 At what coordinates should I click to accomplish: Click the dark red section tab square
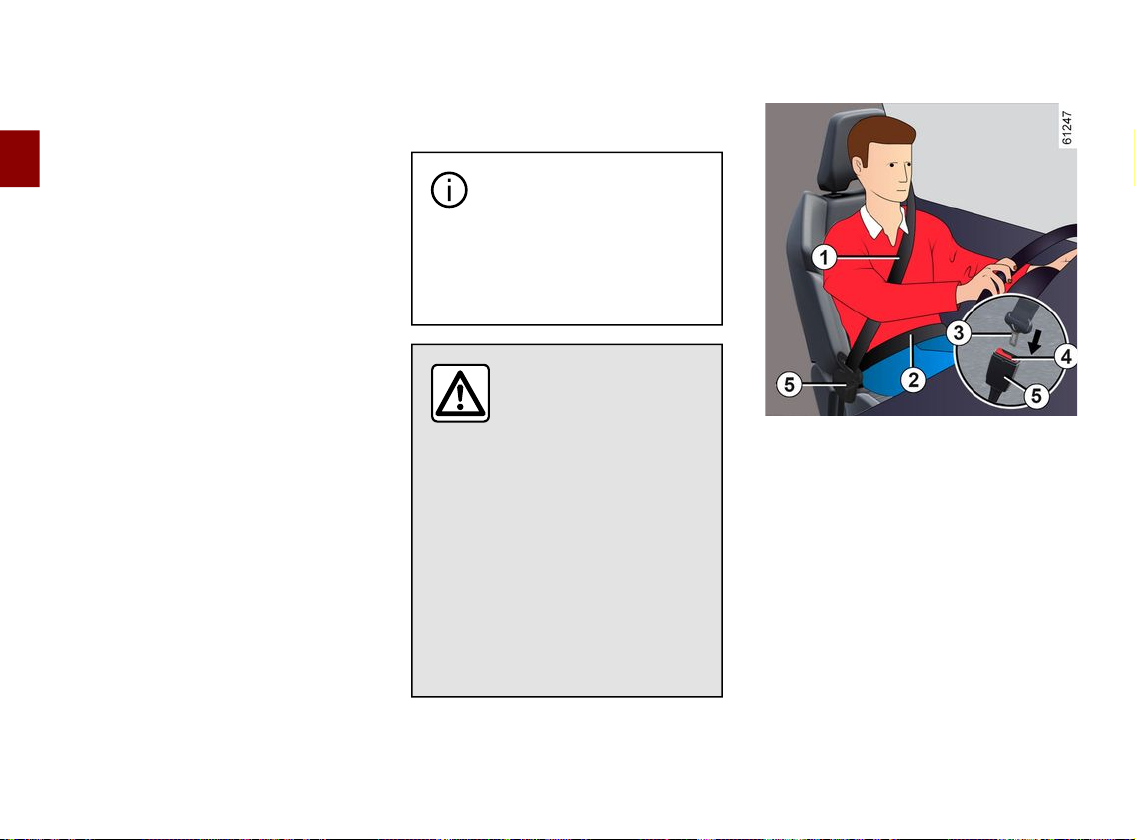coord(20,159)
